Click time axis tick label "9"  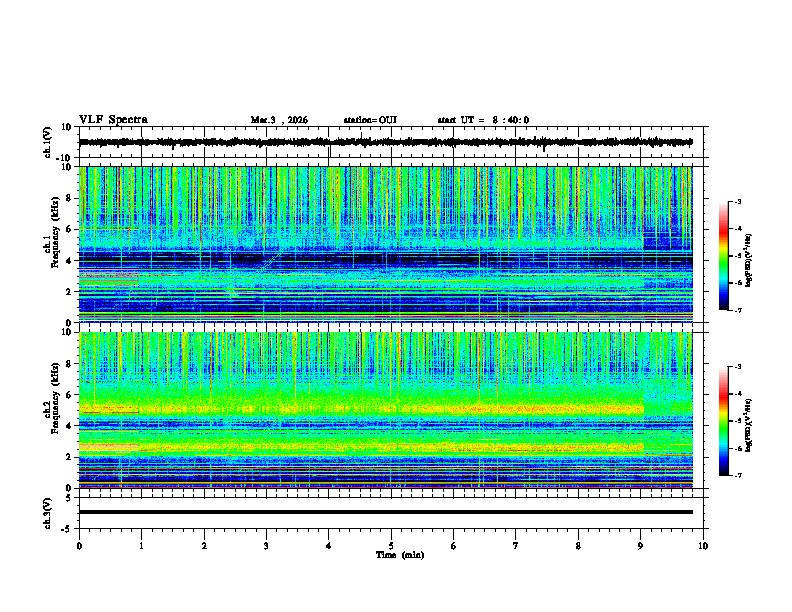[x=640, y=546]
